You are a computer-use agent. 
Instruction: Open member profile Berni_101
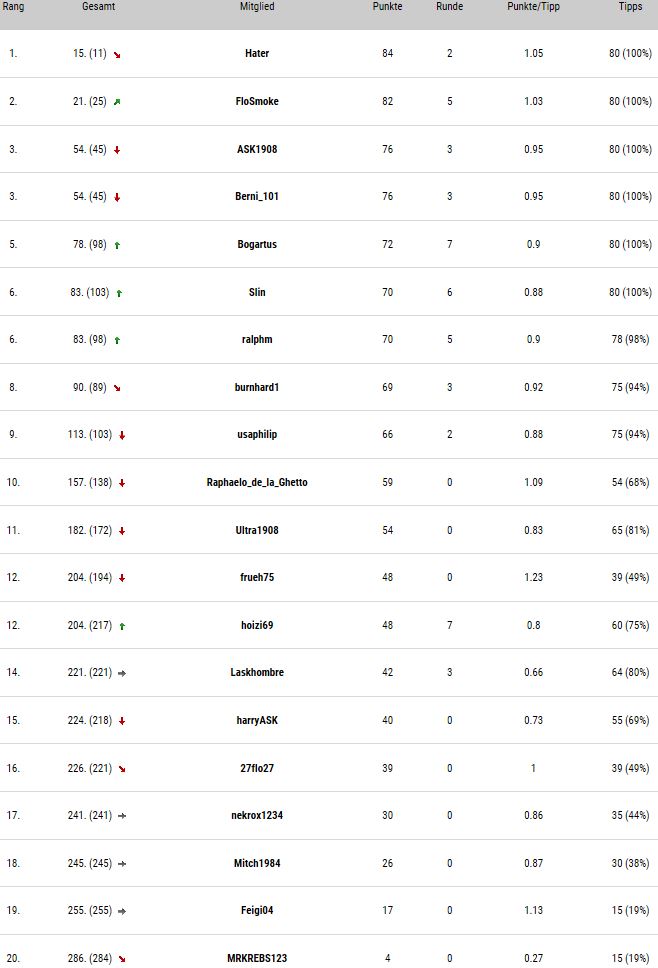point(257,196)
